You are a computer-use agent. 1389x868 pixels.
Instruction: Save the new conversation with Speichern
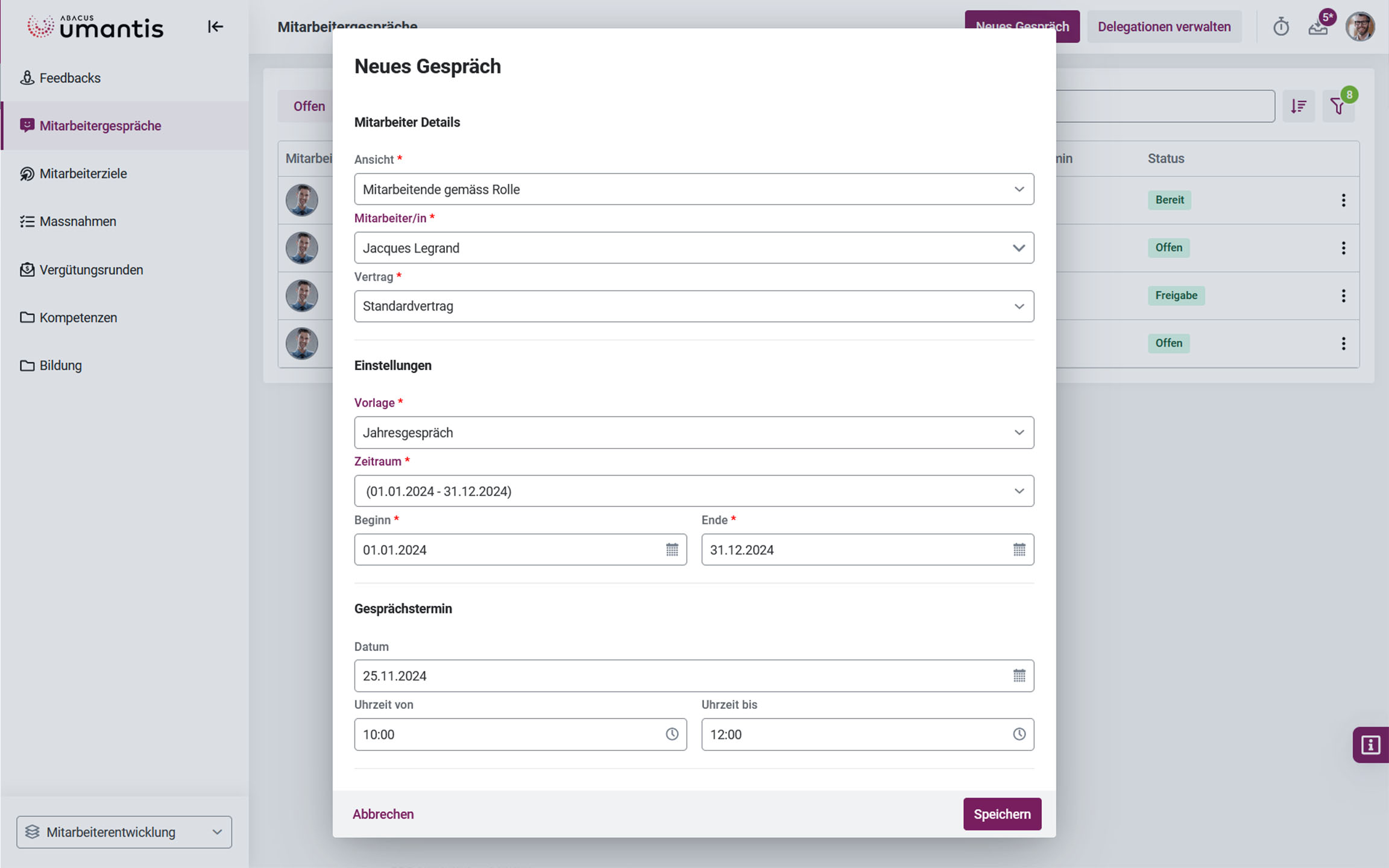pos(1002,814)
